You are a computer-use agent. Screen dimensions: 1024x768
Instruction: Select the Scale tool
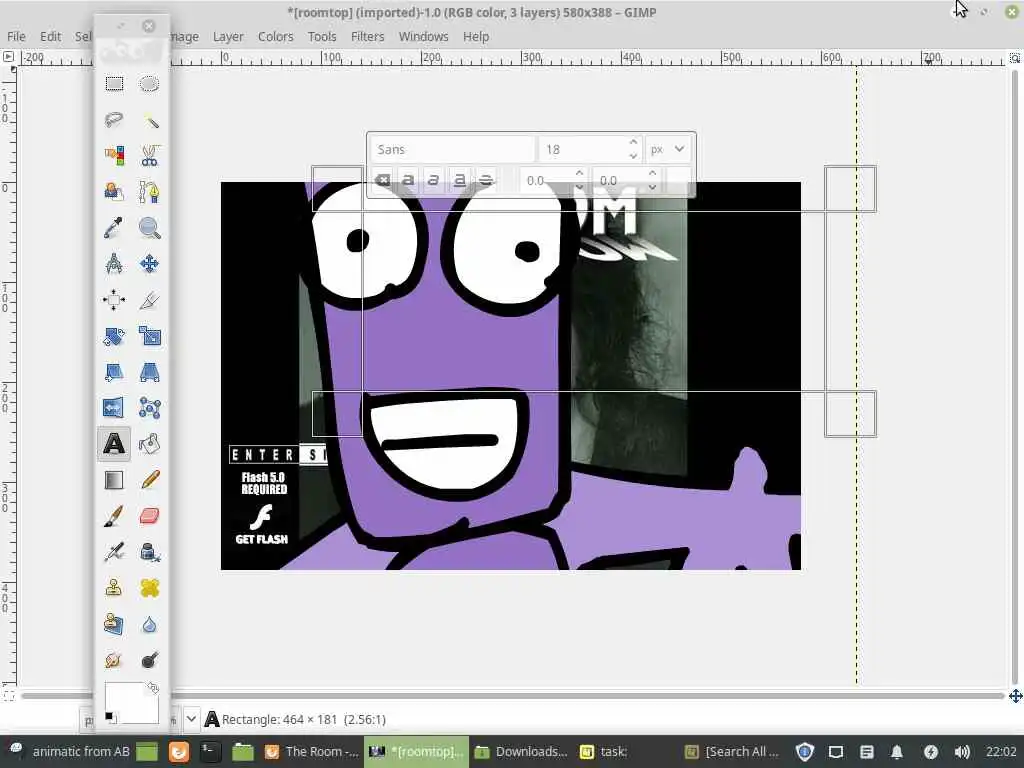point(150,336)
